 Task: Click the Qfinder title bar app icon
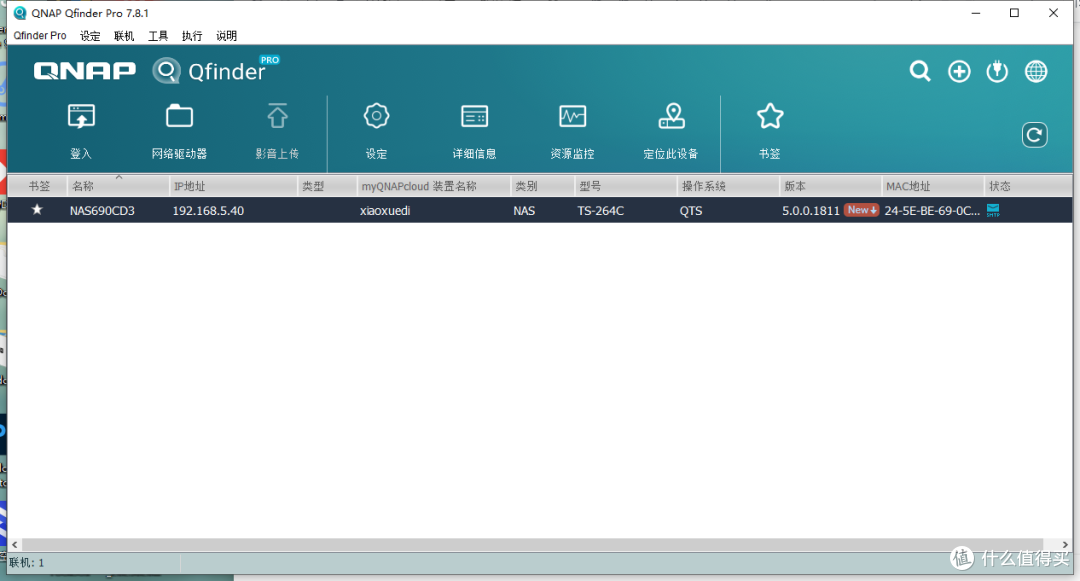coord(20,13)
